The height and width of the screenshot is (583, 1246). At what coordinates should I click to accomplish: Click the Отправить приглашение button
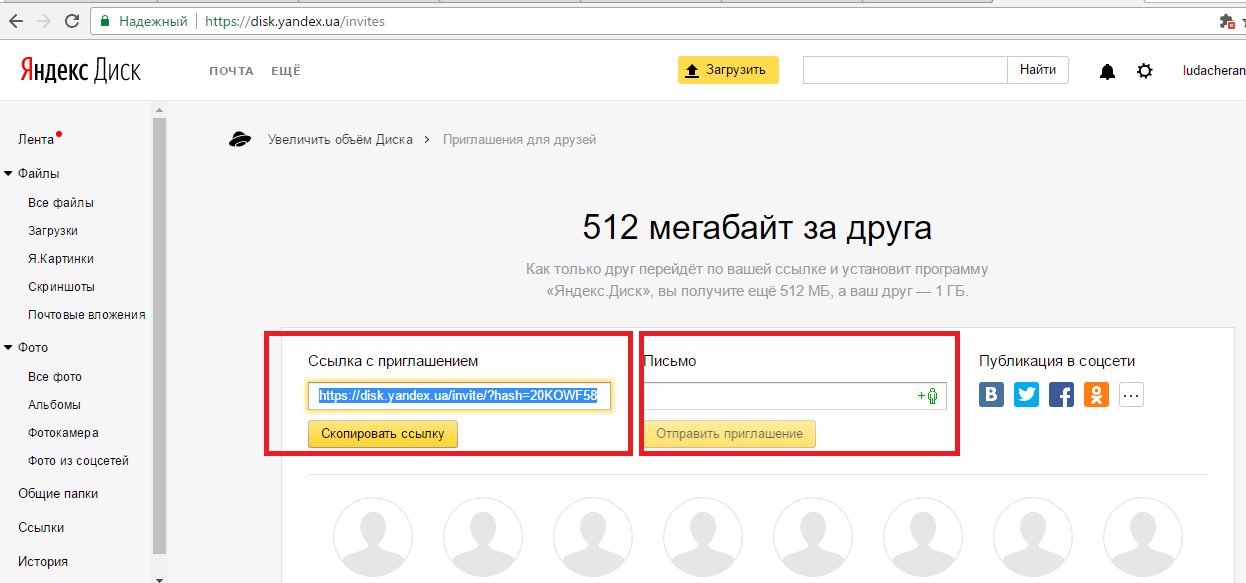pyautogui.click(x=729, y=434)
